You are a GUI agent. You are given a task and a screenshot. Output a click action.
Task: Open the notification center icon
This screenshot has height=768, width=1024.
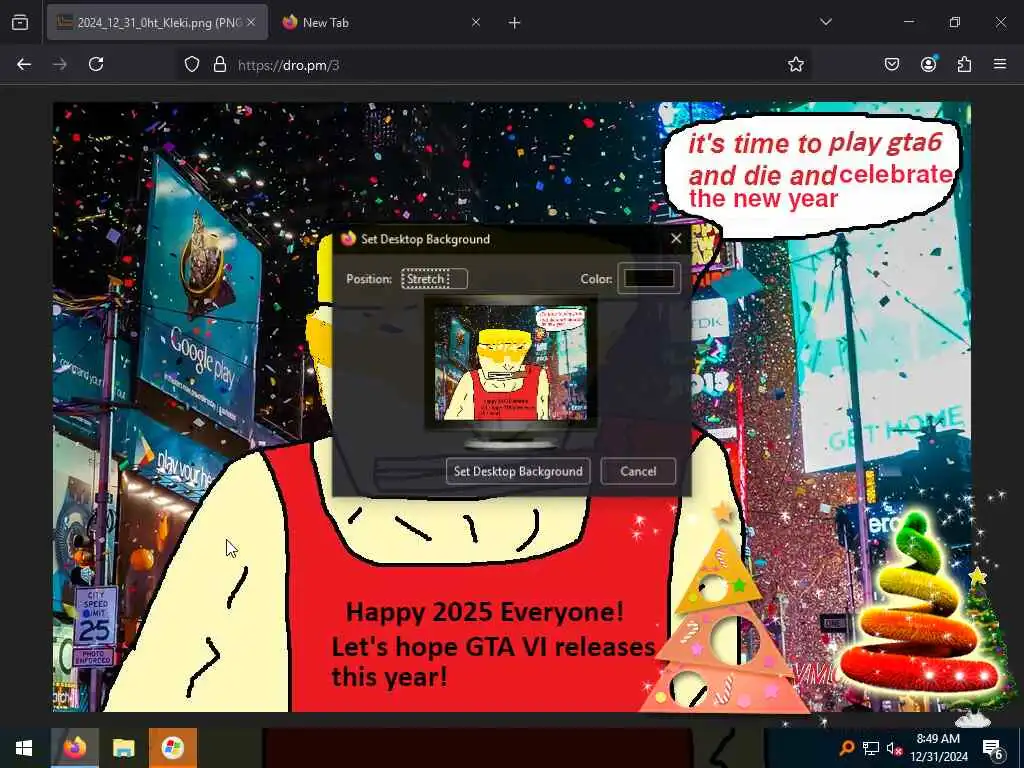[993, 749]
